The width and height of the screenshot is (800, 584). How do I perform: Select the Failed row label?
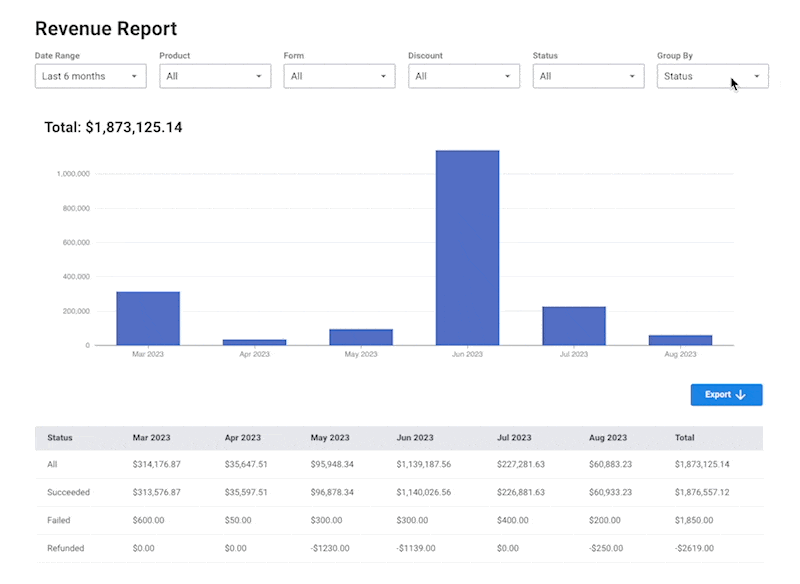59,520
